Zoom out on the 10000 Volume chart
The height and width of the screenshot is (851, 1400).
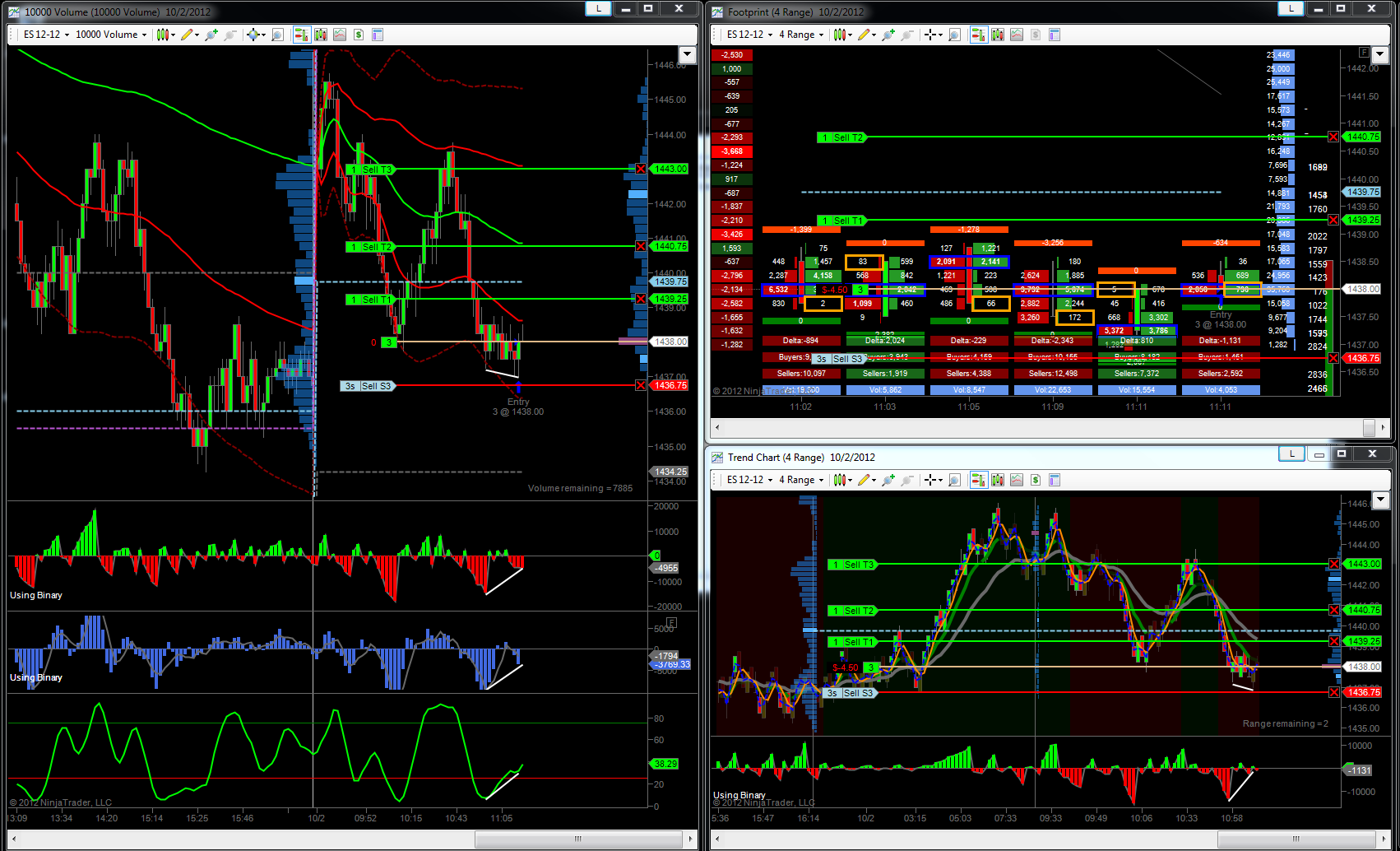[x=230, y=35]
